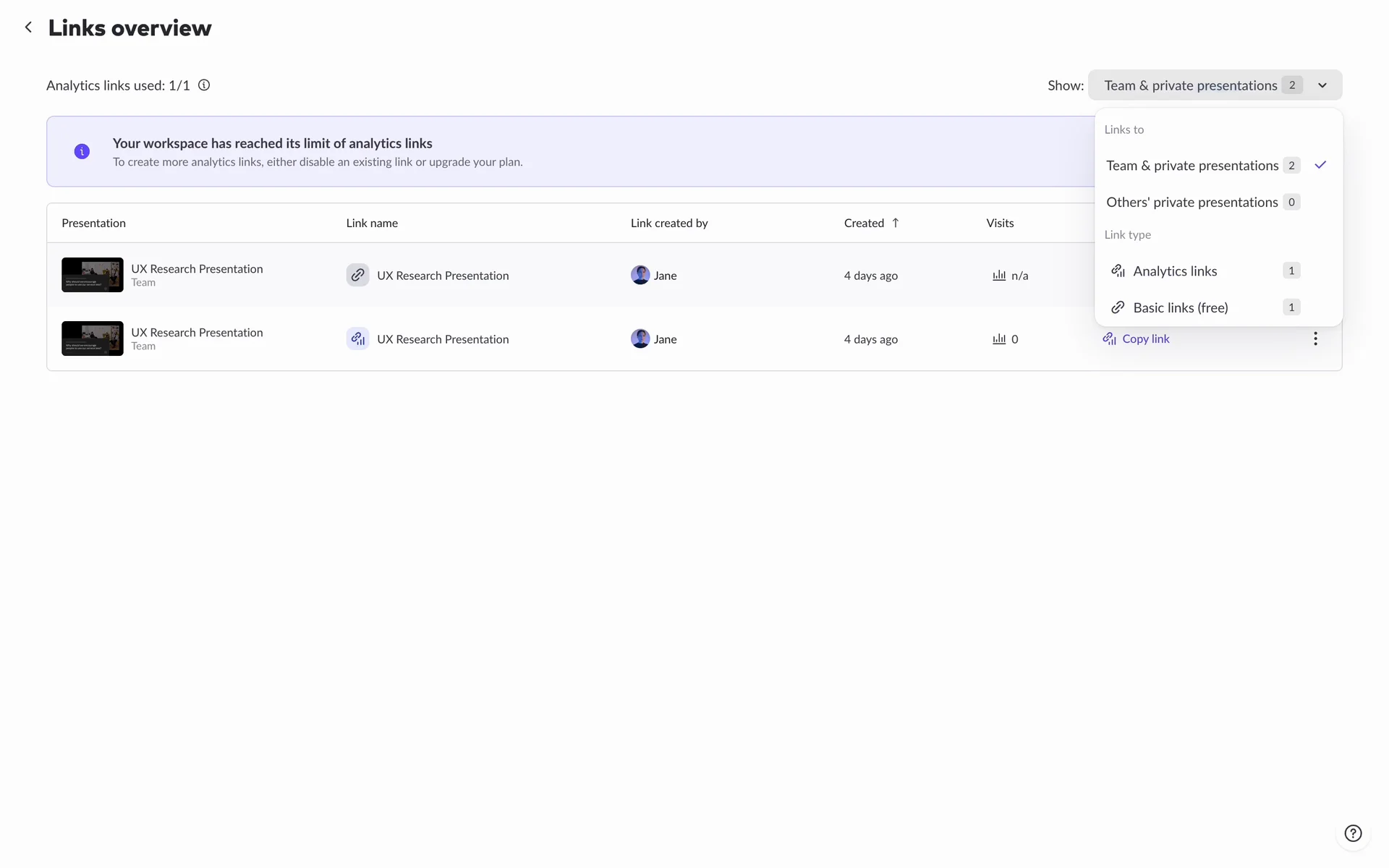Click the visits bar chart icon showing 0
The image size is (1389, 868).
click(x=999, y=339)
